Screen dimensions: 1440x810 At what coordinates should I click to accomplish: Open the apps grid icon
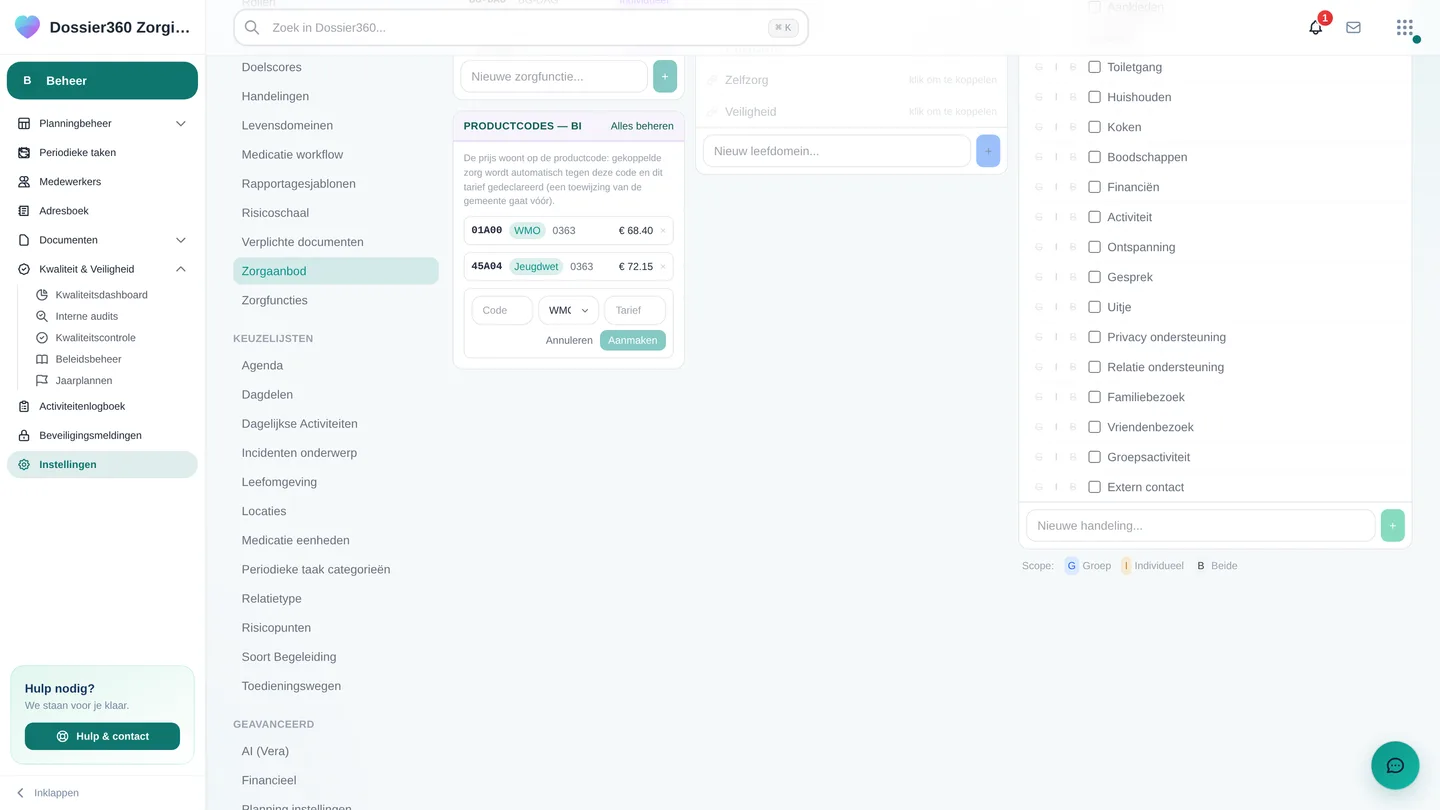pyautogui.click(x=1405, y=28)
